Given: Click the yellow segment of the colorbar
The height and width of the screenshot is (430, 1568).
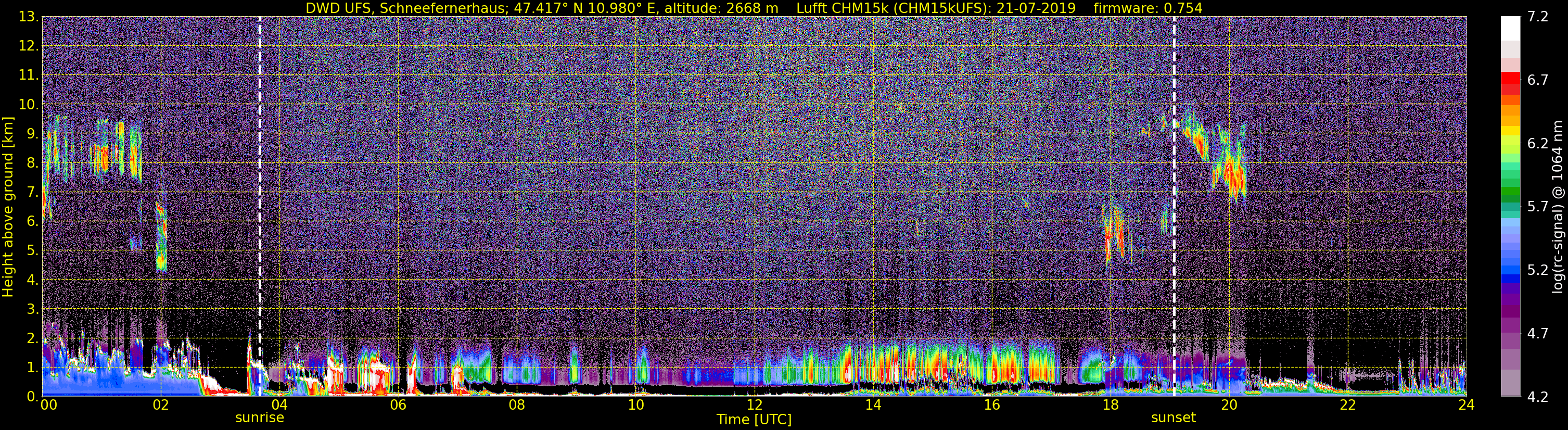Looking at the screenshot, I should pyautogui.click(x=1511, y=131).
